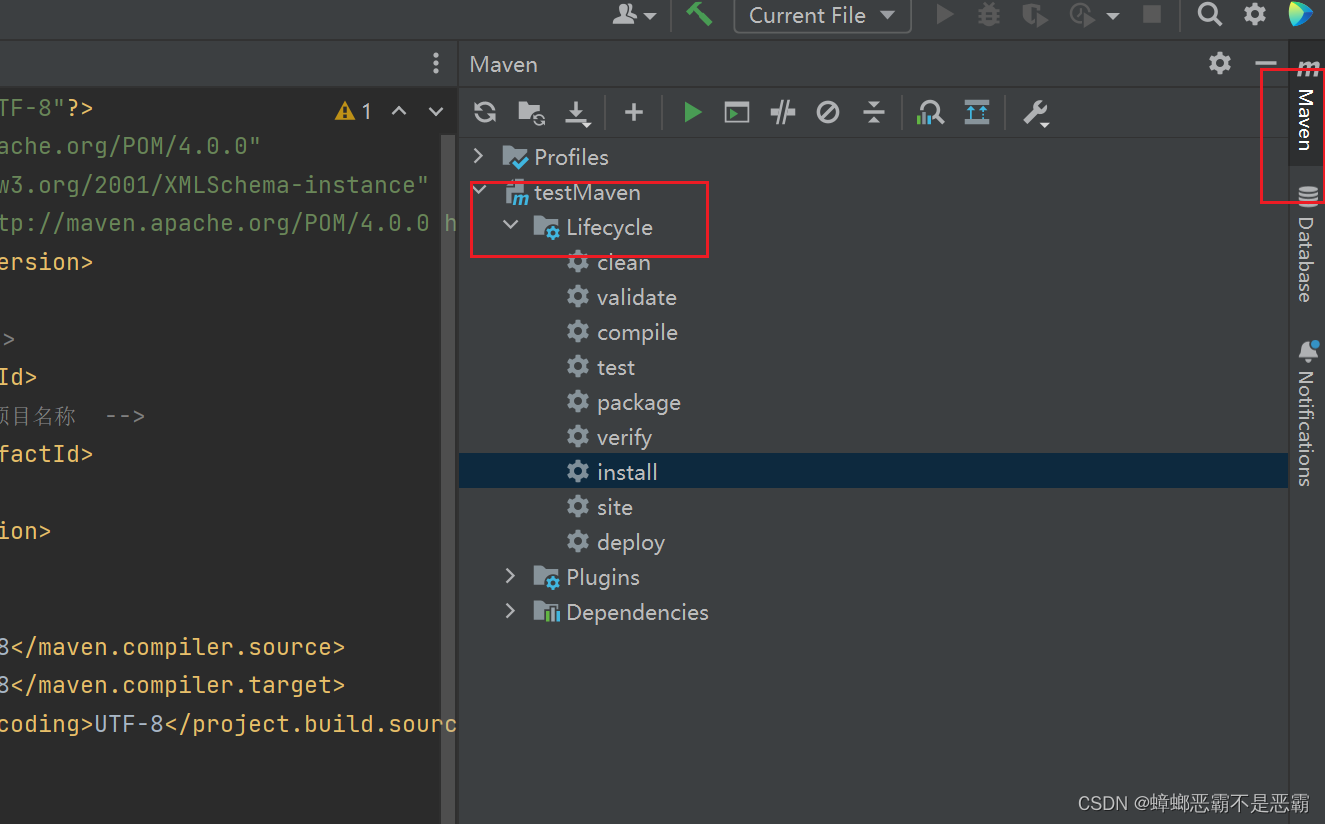1325x824 pixels.
Task: Click the Debug bug icon
Action: pos(989,14)
